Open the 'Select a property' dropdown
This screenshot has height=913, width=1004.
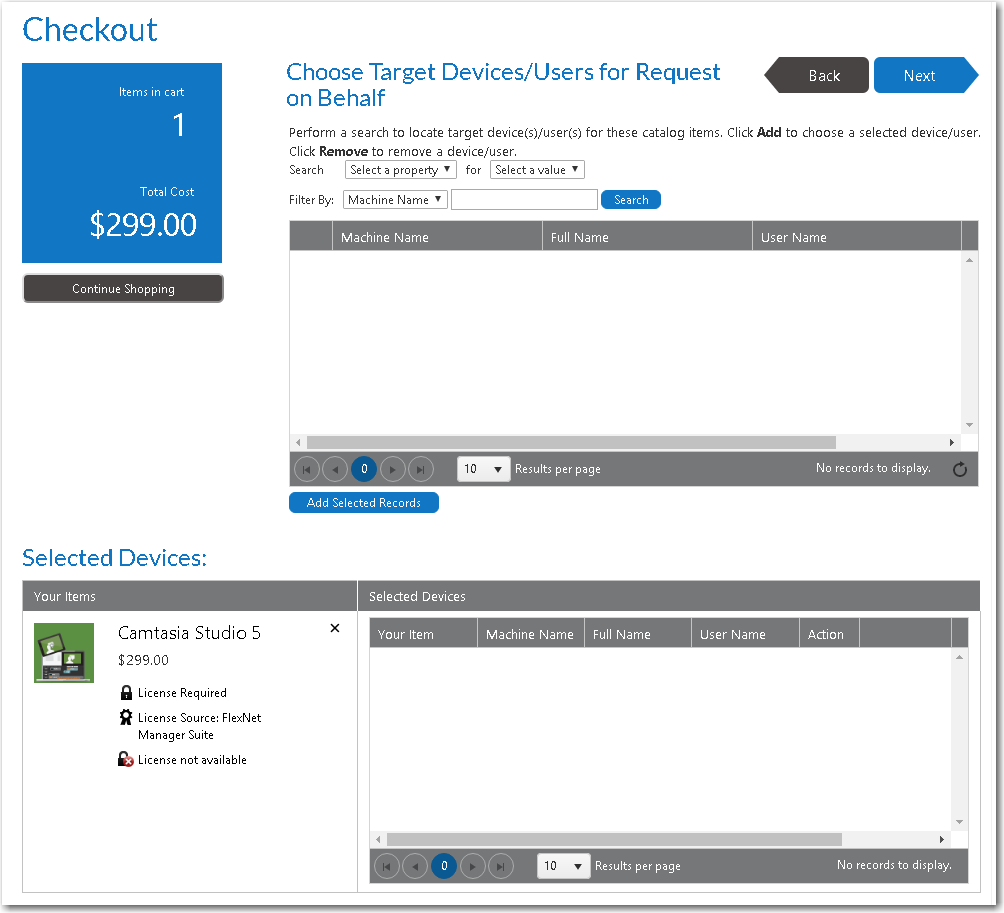tap(400, 170)
